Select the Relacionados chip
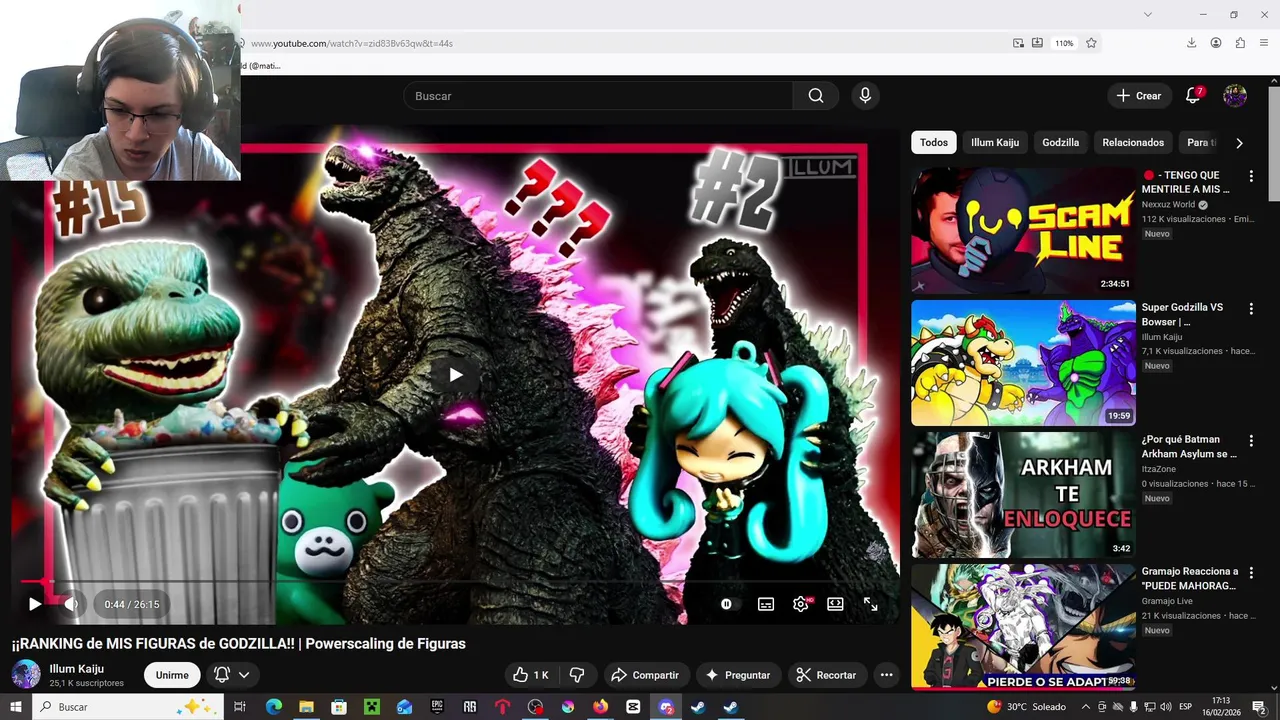This screenshot has width=1280, height=720. click(1133, 142)
